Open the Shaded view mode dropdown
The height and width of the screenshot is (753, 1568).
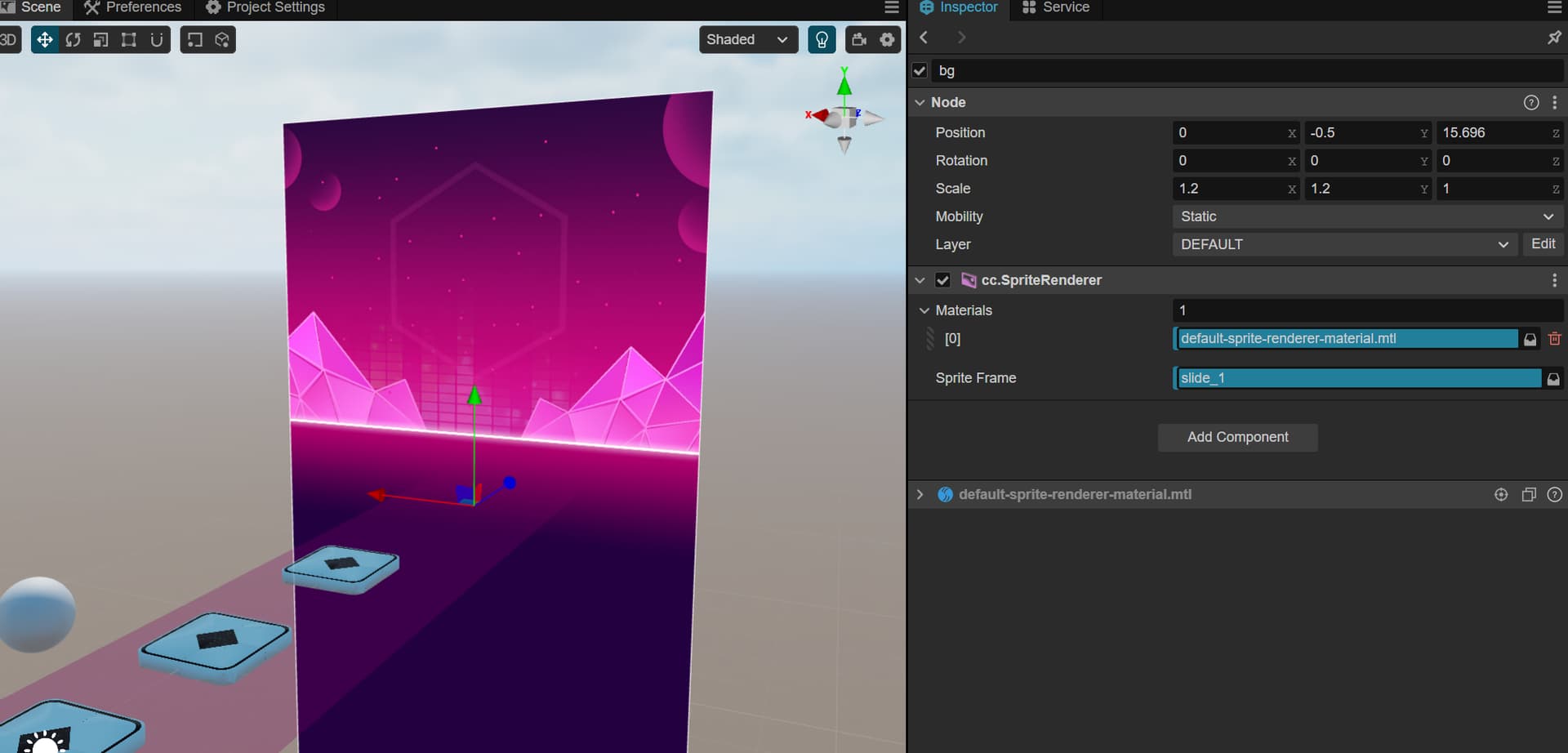[x=747, y=40]
